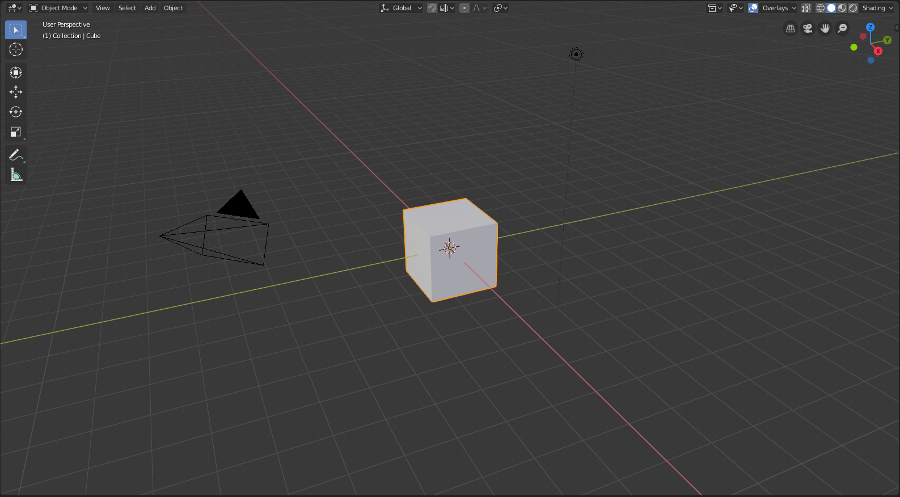900x497 pixels.
Task: Select the Scale tool
Action: 15,132
